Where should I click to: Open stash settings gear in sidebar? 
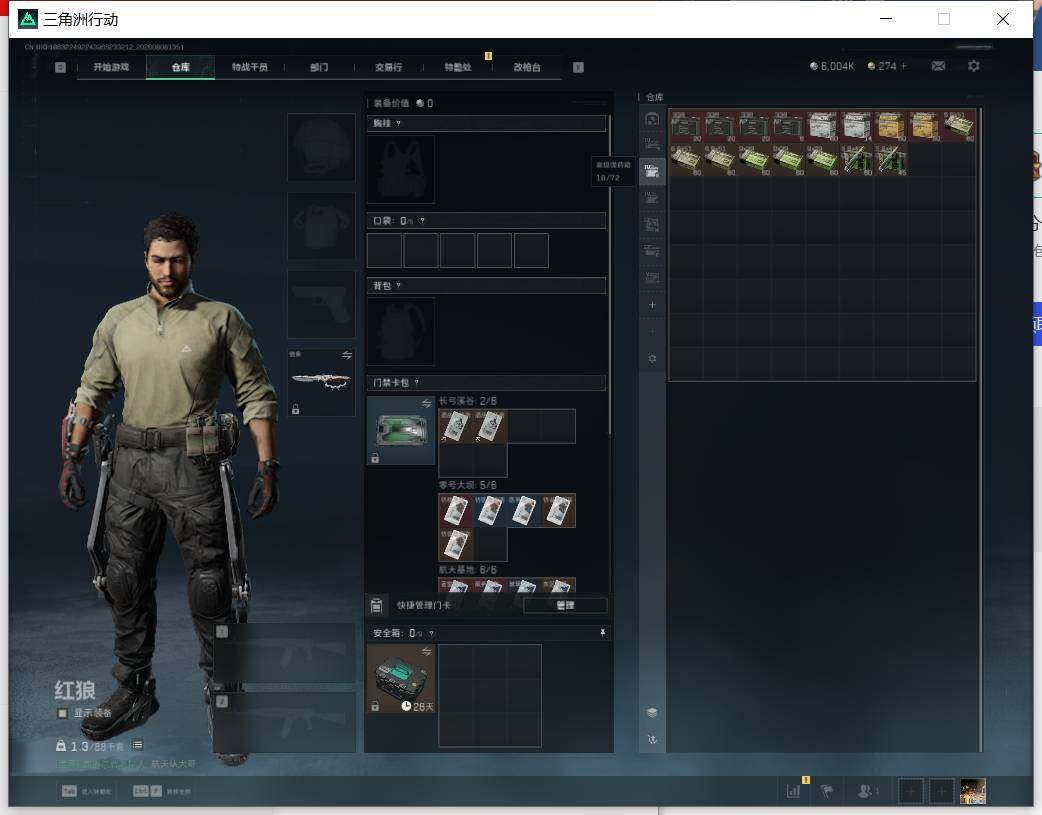[x=652, y=359]
